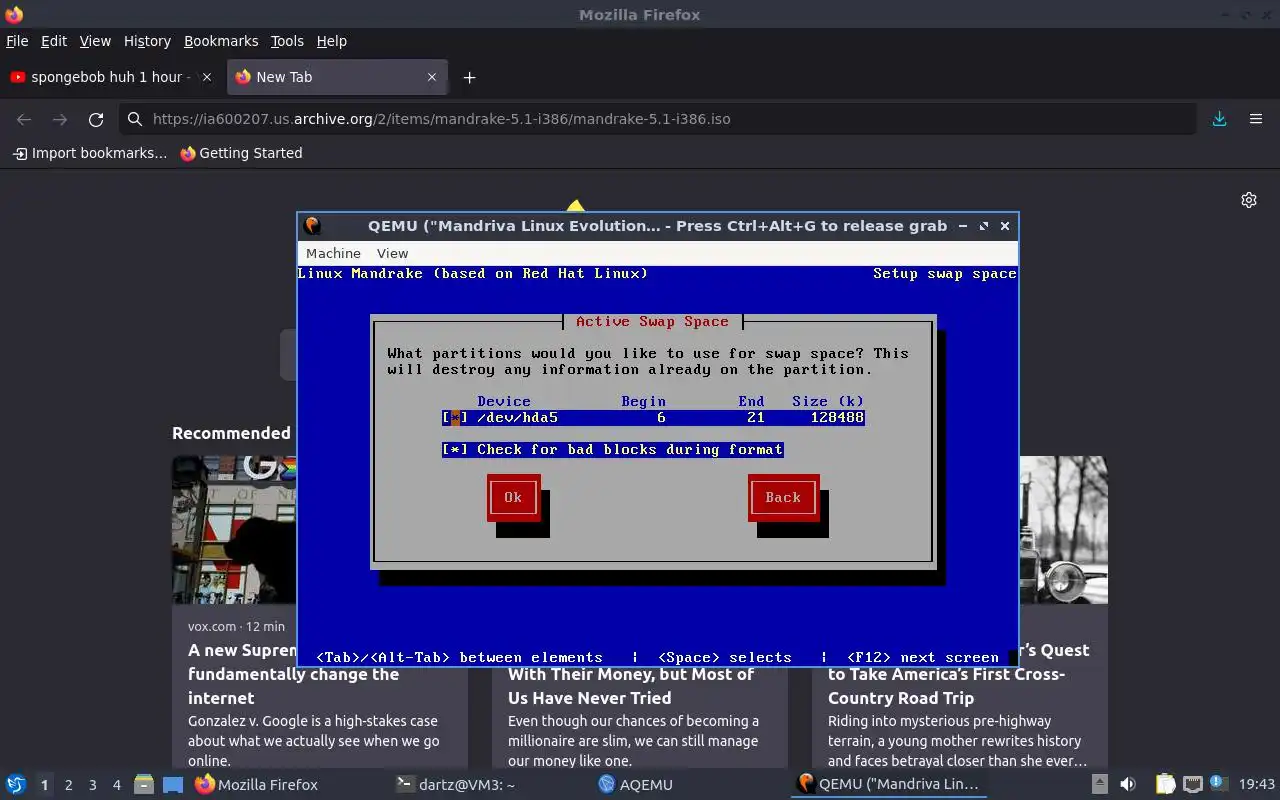The image size is (1280, 800).
Task: Open the View menu in QEMU window
Action: [392, 253]
